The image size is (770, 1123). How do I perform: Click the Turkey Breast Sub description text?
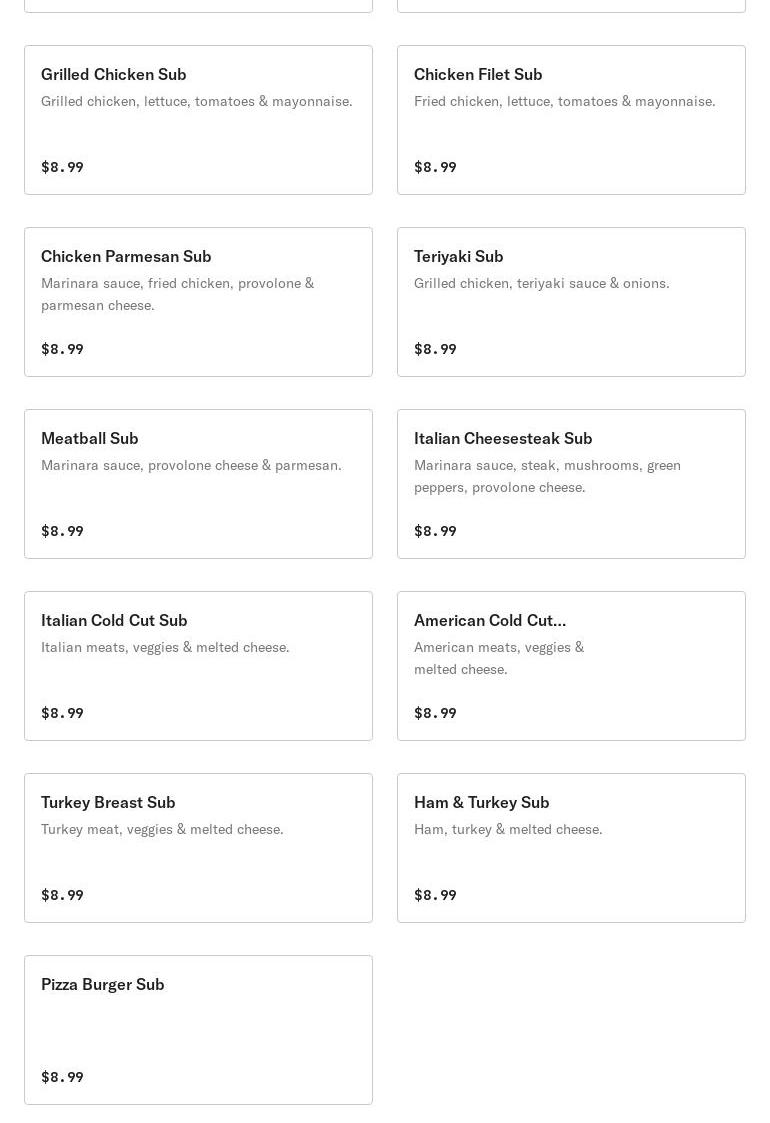162,829
